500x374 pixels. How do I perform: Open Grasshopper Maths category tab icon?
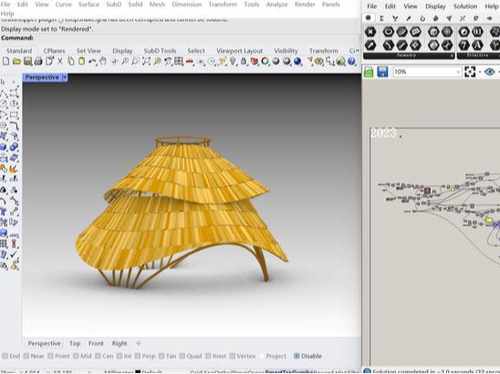[382, 18]
